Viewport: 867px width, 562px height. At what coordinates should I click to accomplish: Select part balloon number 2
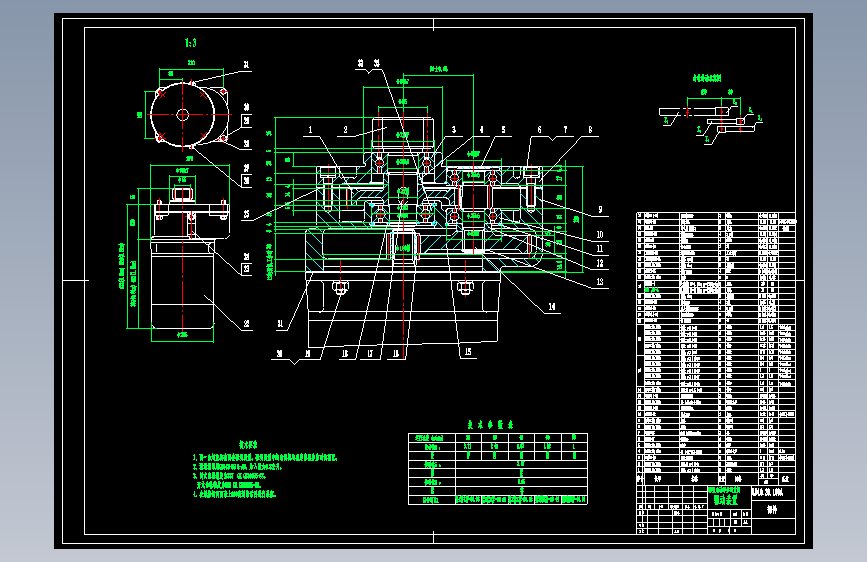pyautogui.click(x=346, y=130)
